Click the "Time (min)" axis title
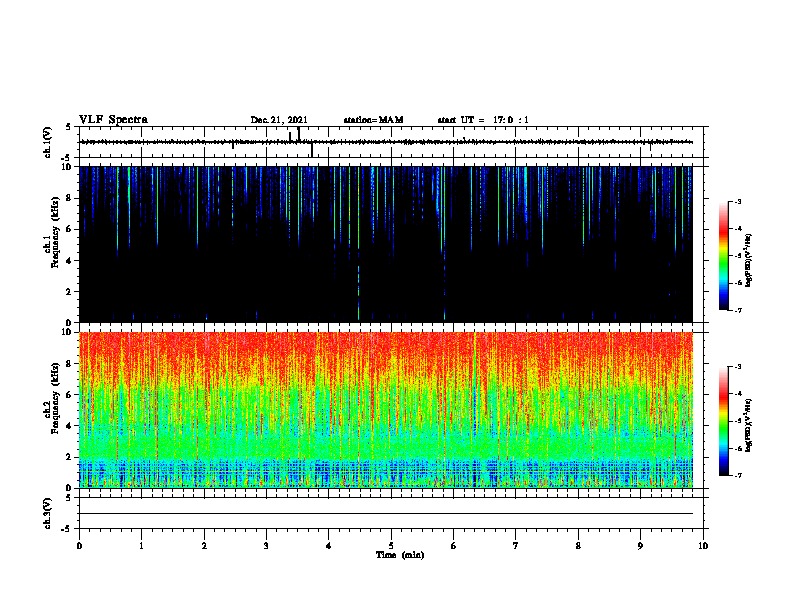Screen dimensions: 792x612 coord(400,555)
